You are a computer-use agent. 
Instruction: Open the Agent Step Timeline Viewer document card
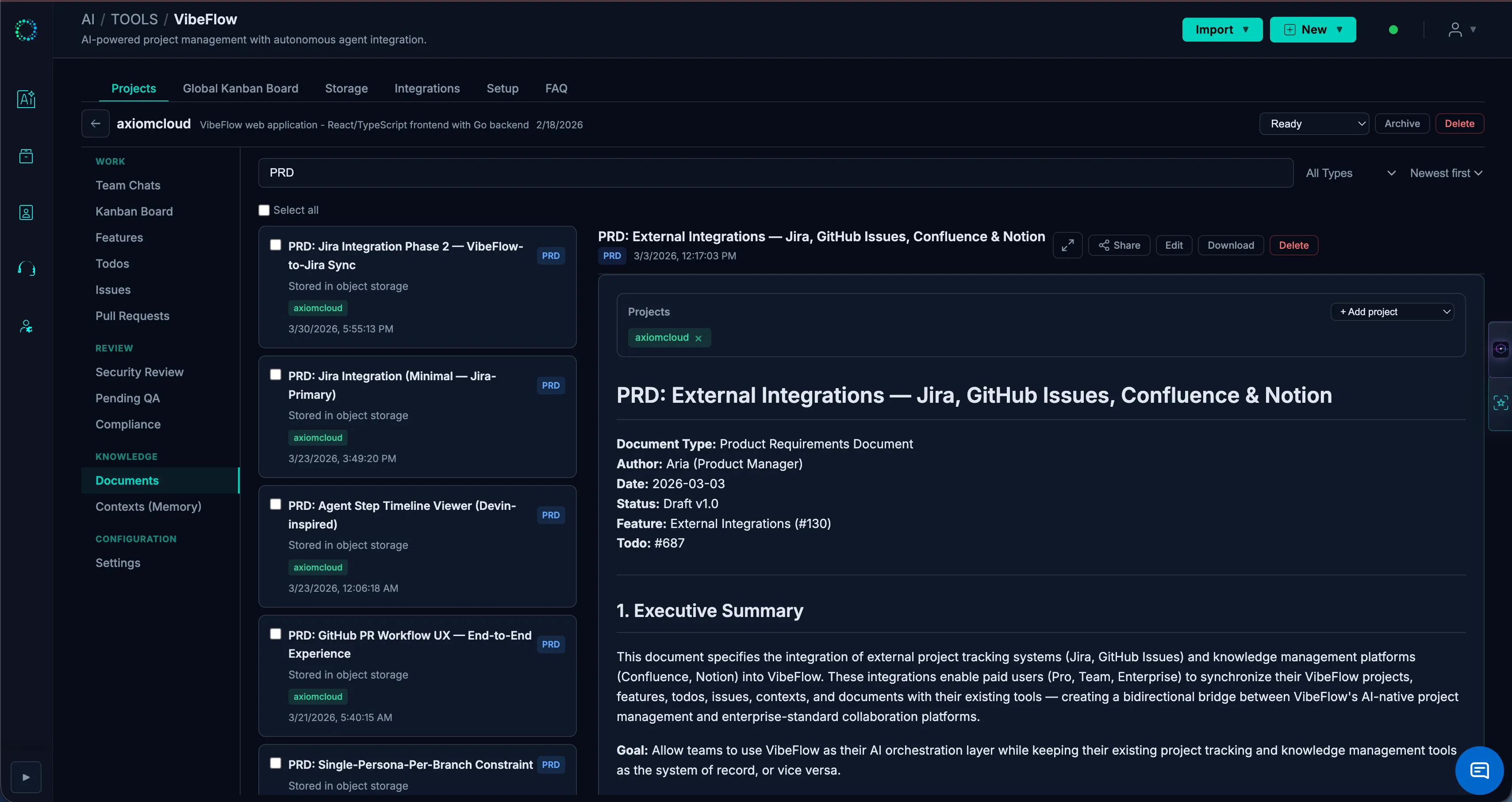coord(417,547)
